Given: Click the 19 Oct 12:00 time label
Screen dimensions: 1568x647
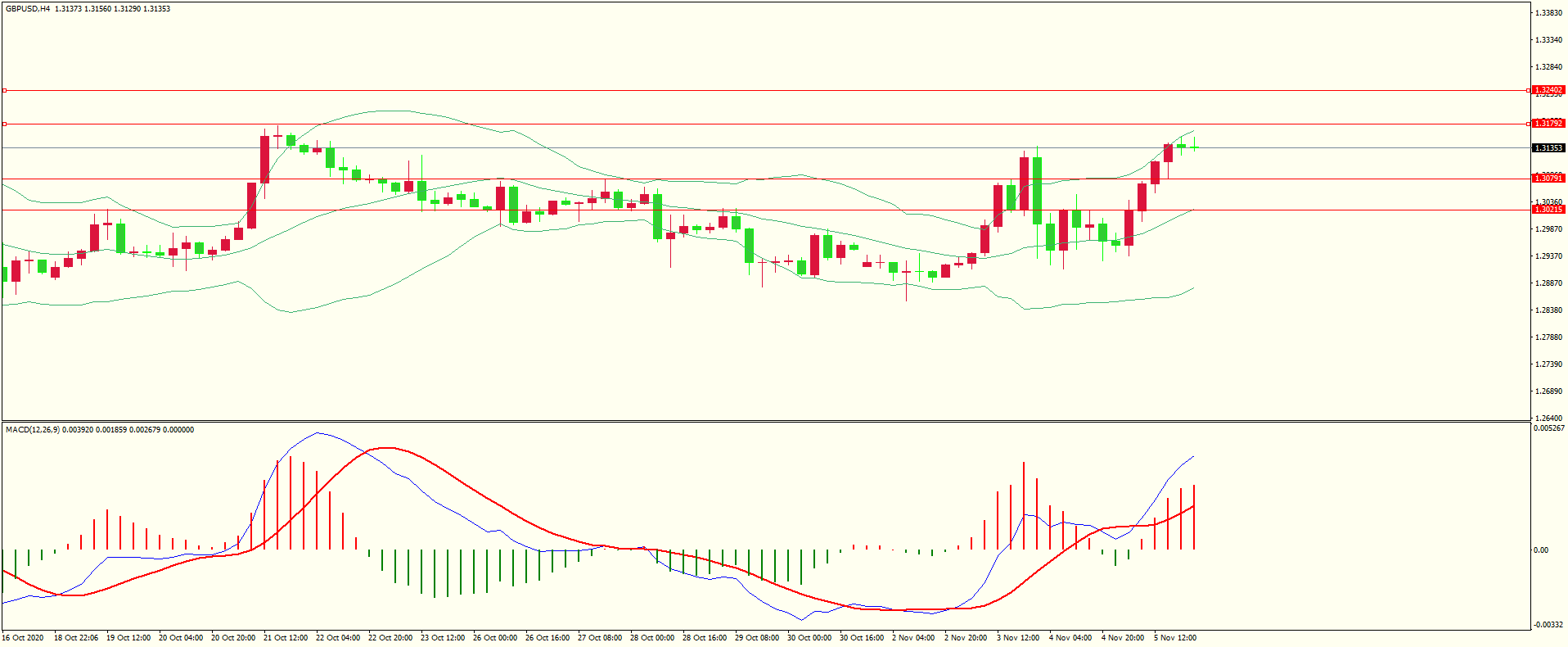Looking at the screenshot, I should click(x=128, y=638).
